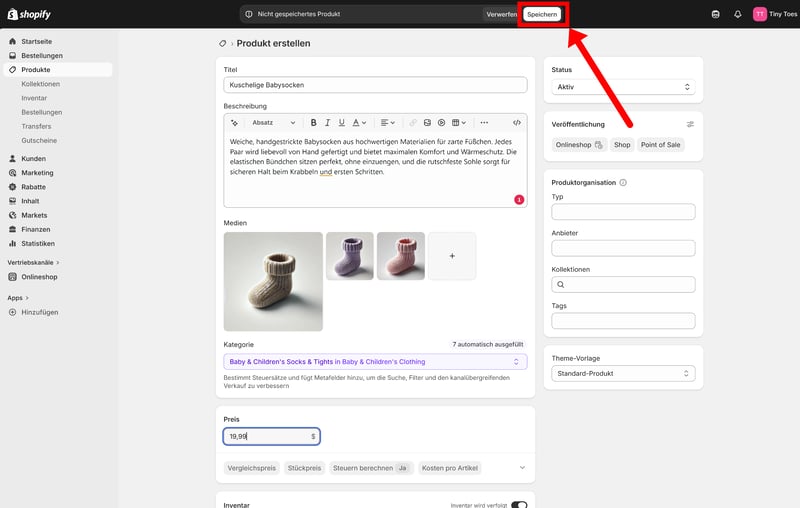The image size is (800, 508).
Task: Open HTML code view of description
Action: 516,122
